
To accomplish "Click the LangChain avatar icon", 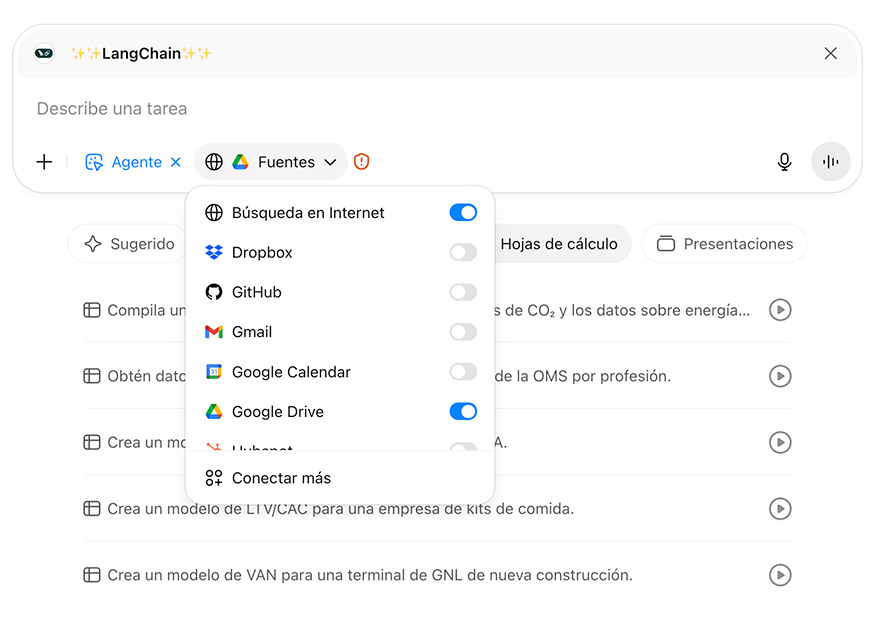I will 44,54.
